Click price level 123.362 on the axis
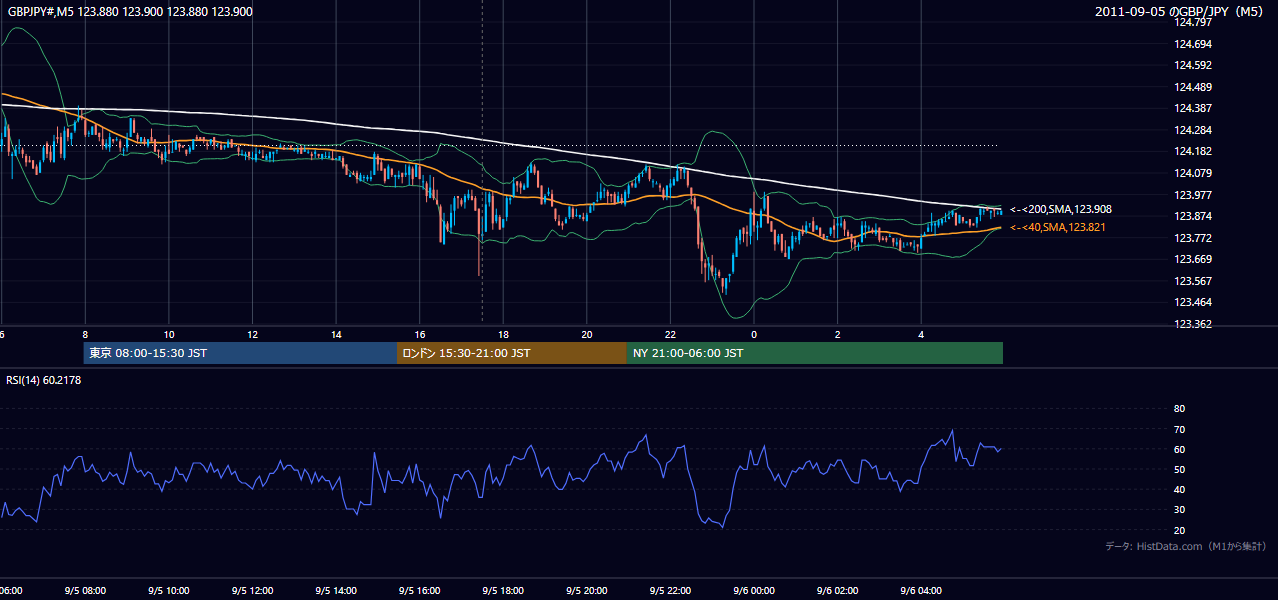Image resolution: width=1278 pixels, height=600 pixels. click(x=1193, y=324)
